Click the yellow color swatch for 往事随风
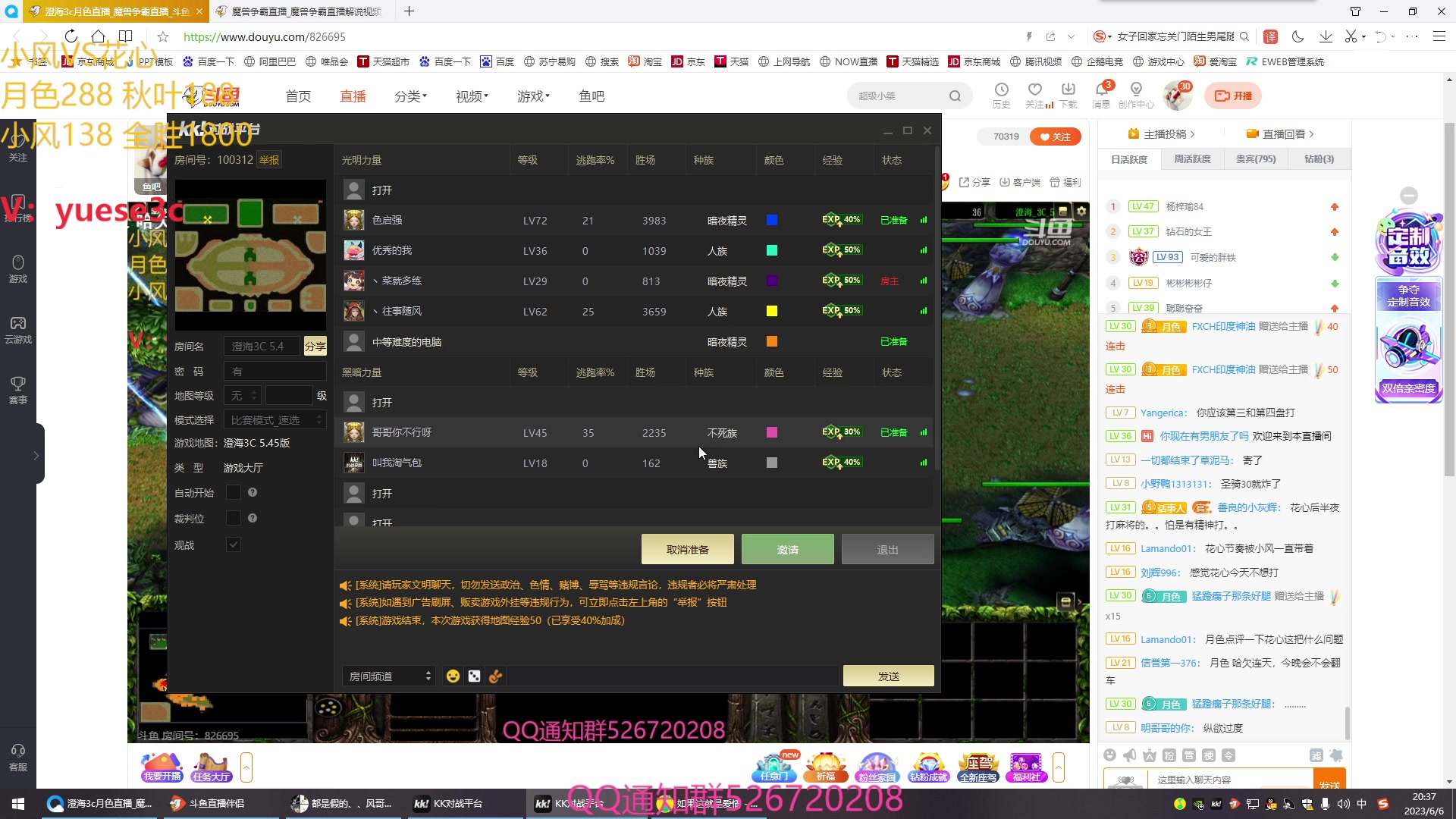Viewport: 1456px width, 819px height. (772, 311)
